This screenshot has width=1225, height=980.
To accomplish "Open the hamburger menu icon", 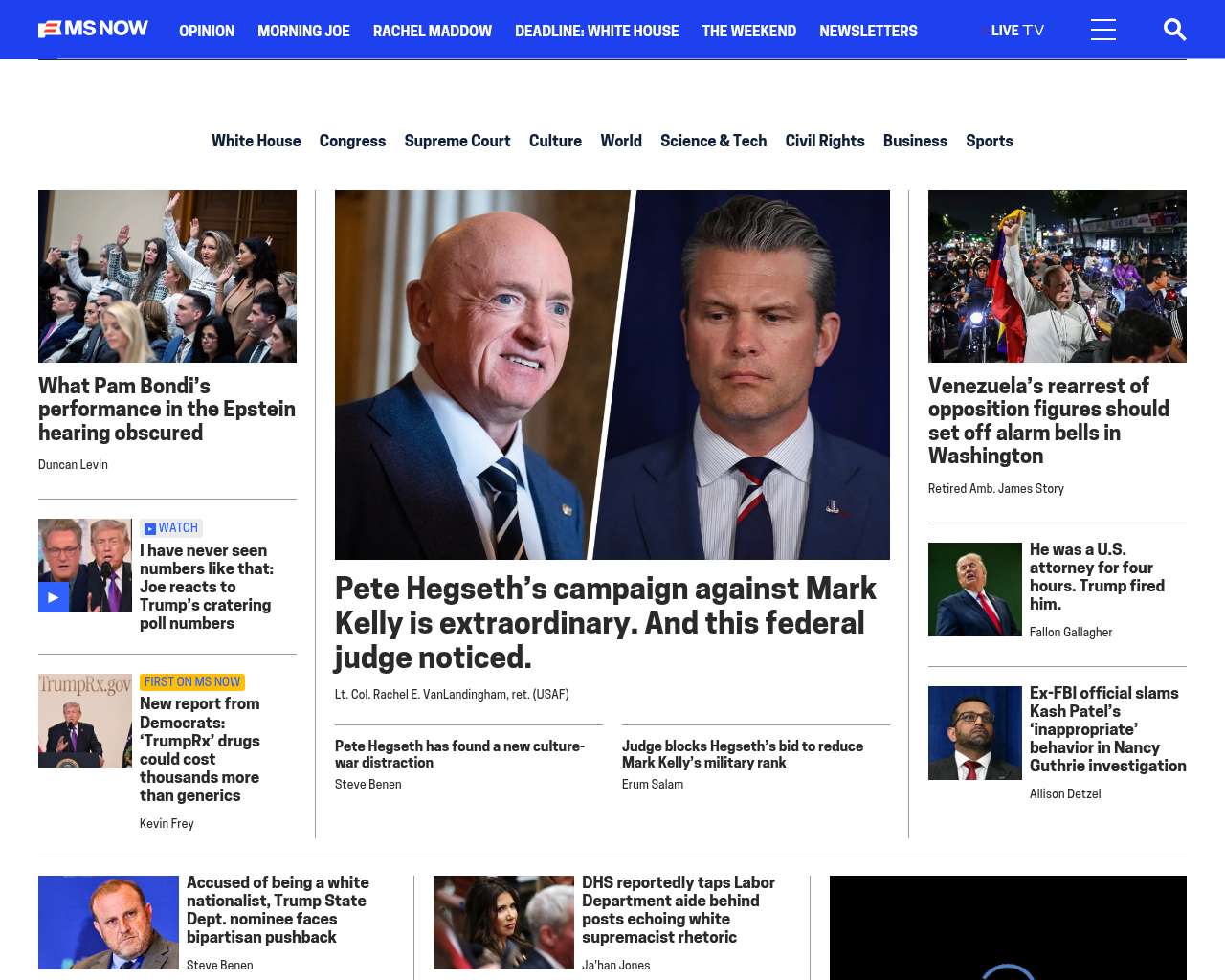I will (x=1102, y=30).
